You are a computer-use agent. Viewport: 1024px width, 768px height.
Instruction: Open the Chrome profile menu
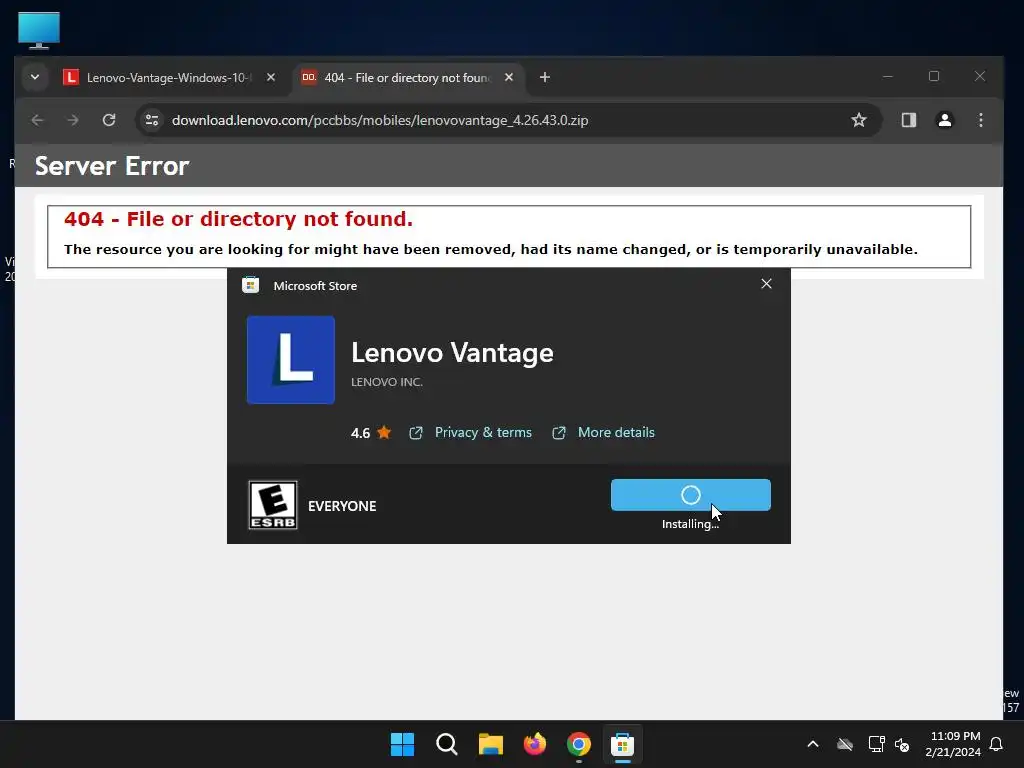[x=944, y=120]
